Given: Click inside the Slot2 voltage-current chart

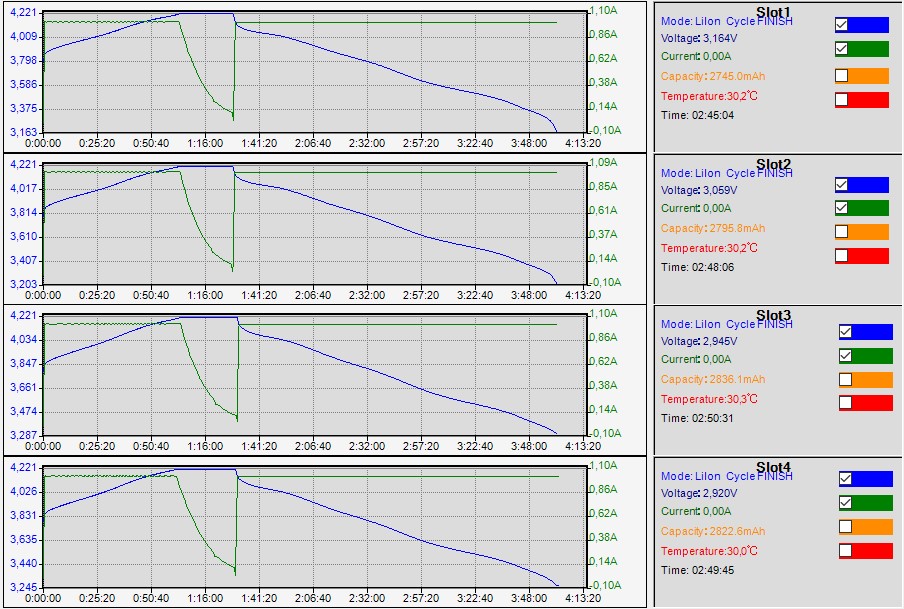Looking at the screenshot, I should pyautogui.click(x=315, y=224).
